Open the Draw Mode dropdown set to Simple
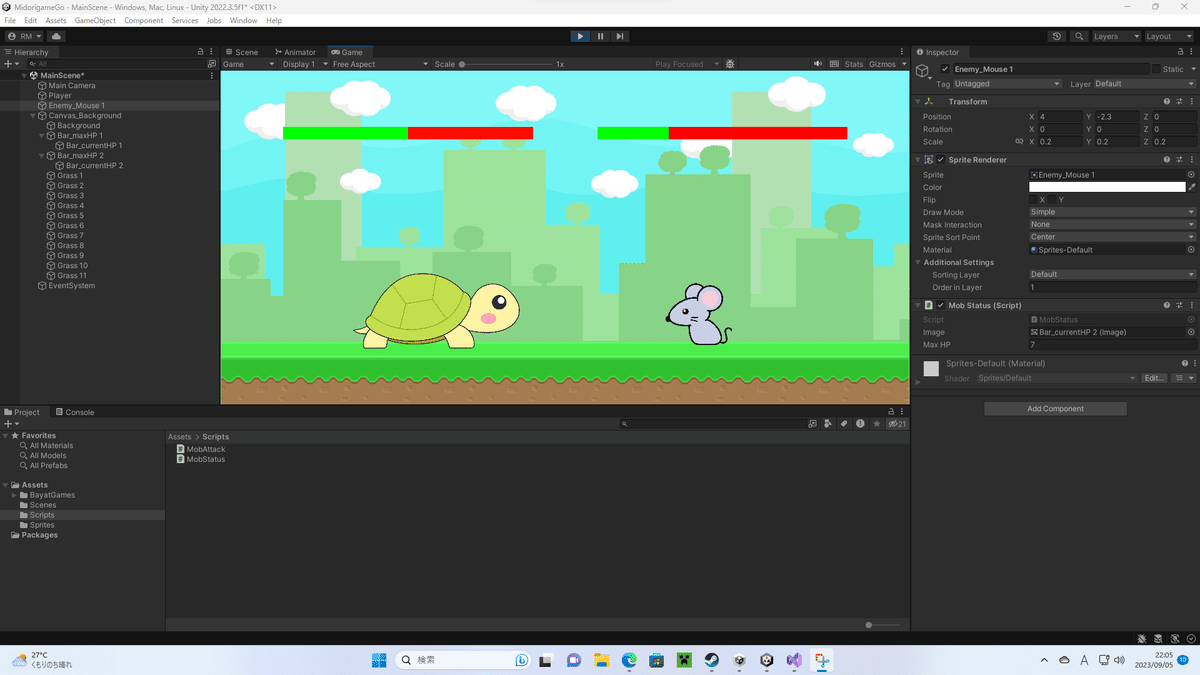Image resolution: width=1200 pixels, height=675 pixels. point(1110,212)
